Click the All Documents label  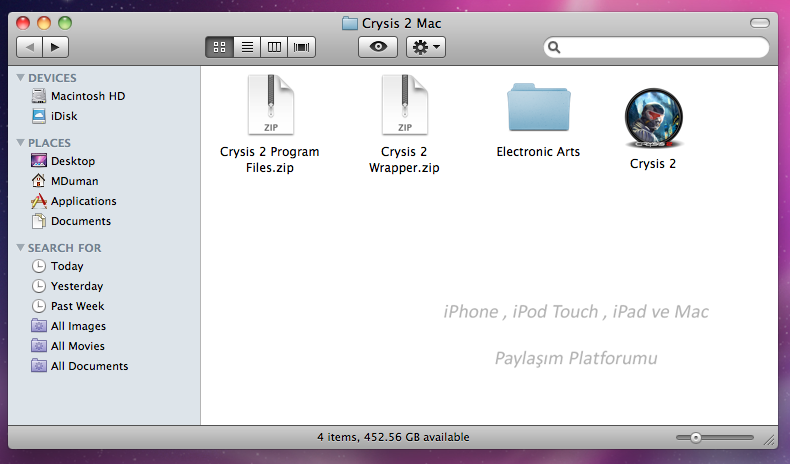[90, 366]
